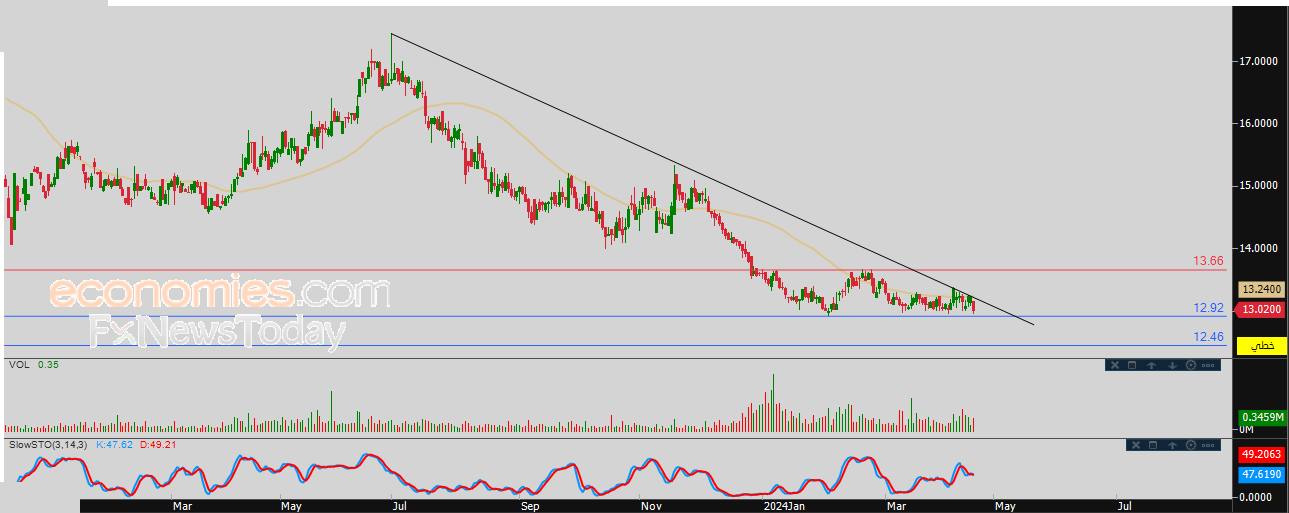The image size is (1289, 513).
Task: Click the 15.0000 price axis label
Action: 1260,186
